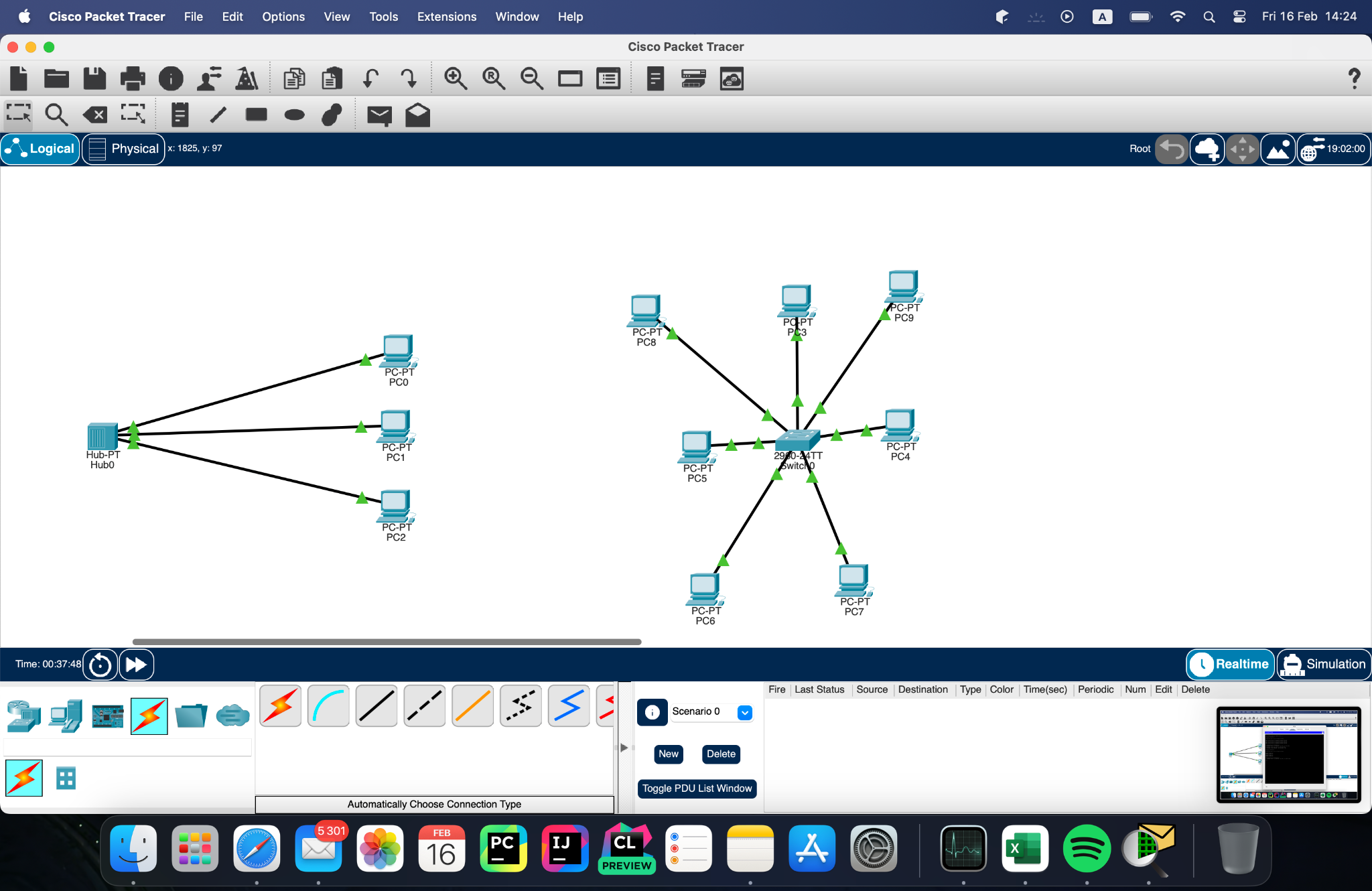Choose Copper Cross-Over dashed cable

coord(425,706)
